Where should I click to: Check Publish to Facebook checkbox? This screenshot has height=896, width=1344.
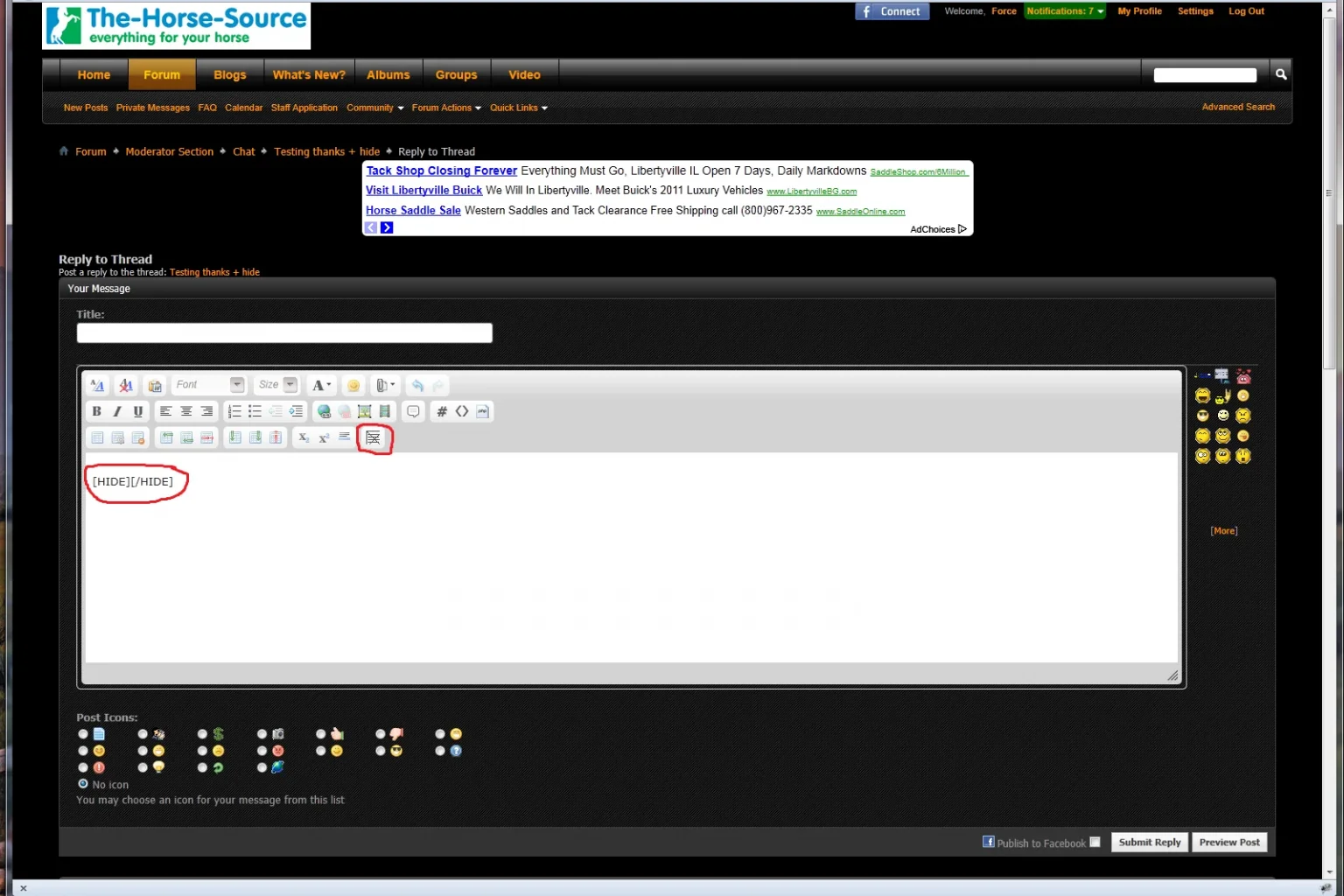1095,842
